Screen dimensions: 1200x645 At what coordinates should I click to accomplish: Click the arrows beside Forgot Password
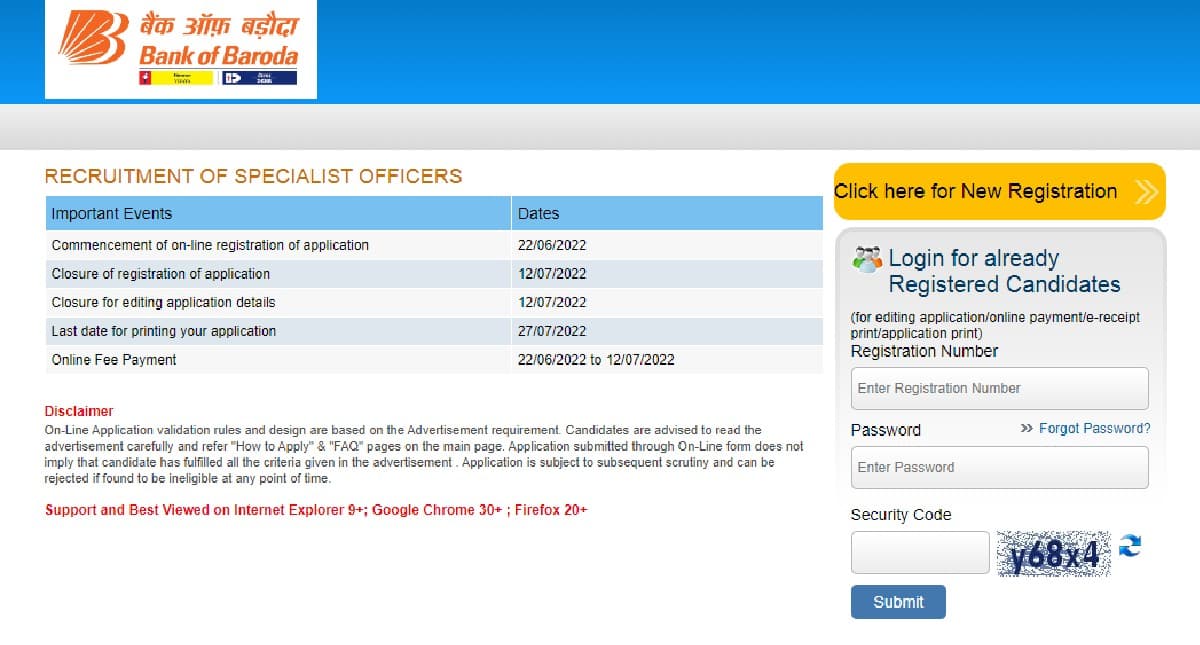pos(1025,428)
